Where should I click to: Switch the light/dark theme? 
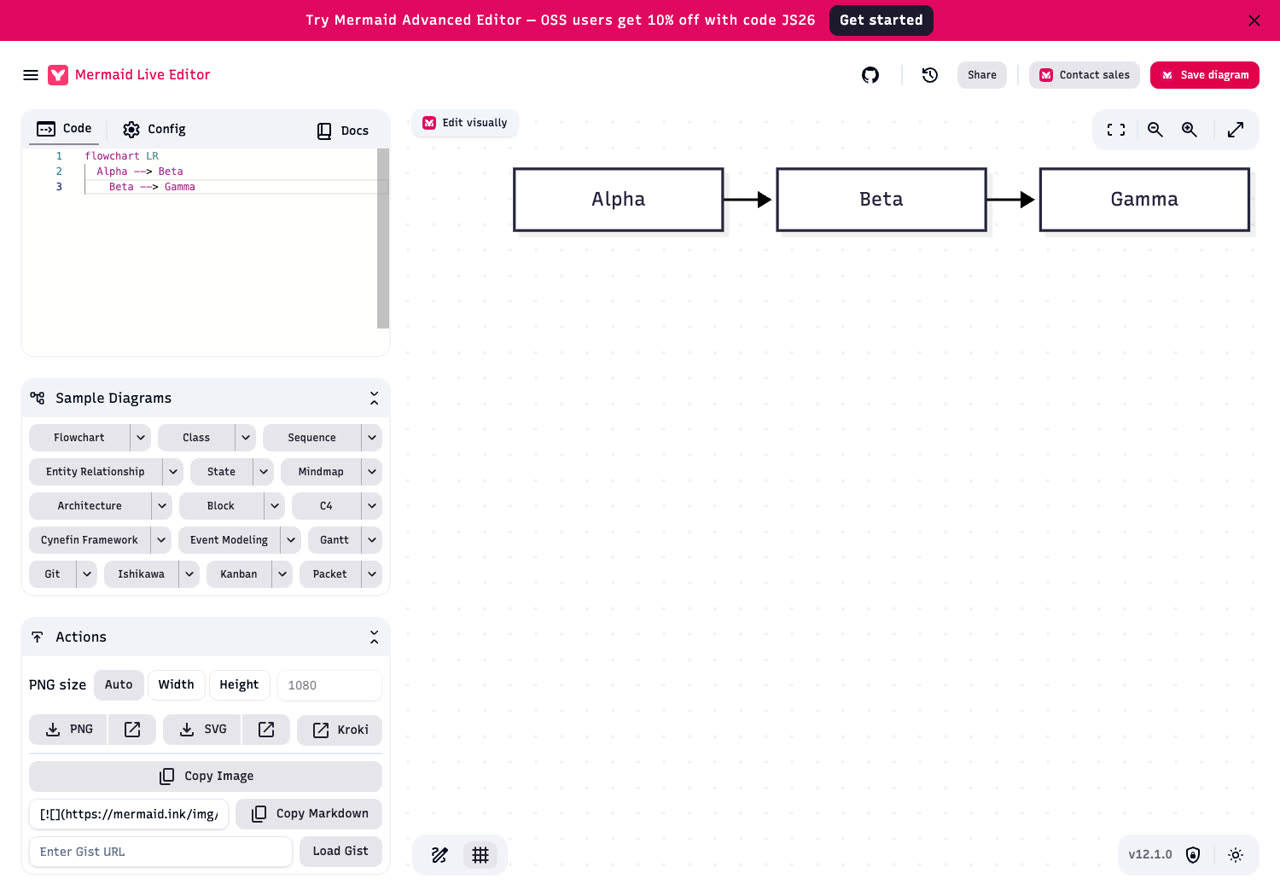1236,855
